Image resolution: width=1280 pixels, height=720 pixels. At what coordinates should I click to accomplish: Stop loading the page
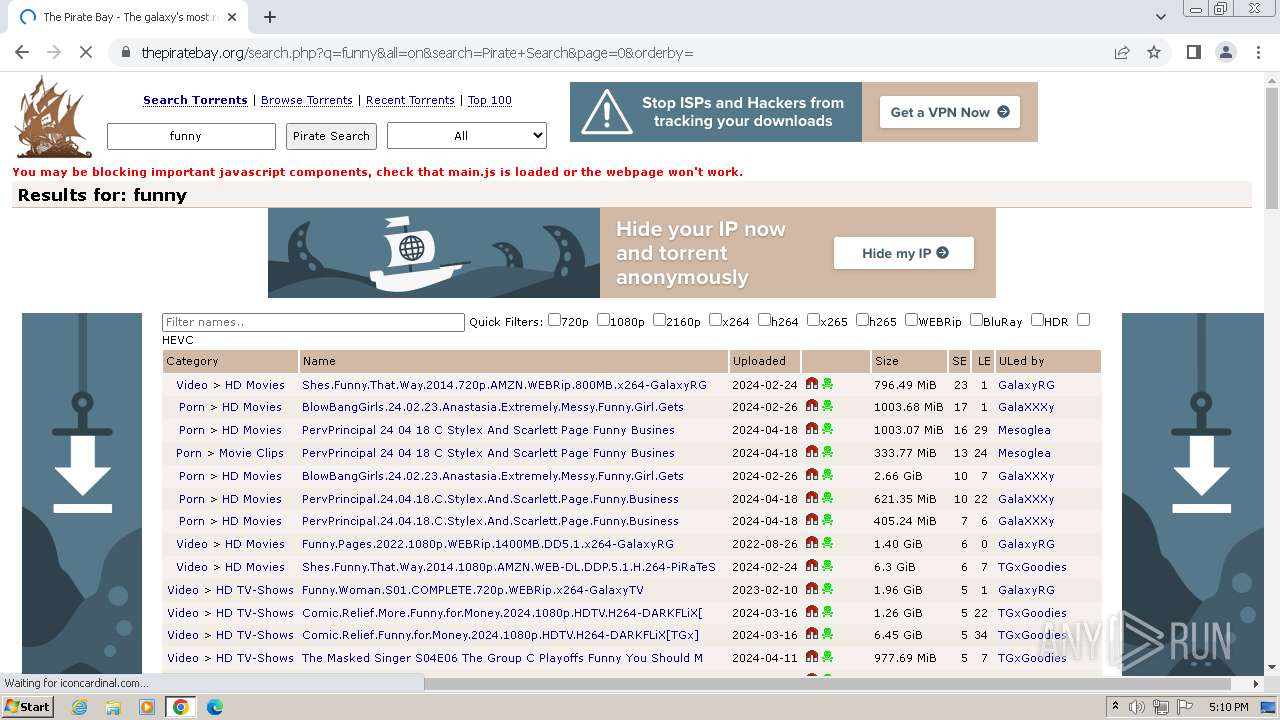click(86, 52)
